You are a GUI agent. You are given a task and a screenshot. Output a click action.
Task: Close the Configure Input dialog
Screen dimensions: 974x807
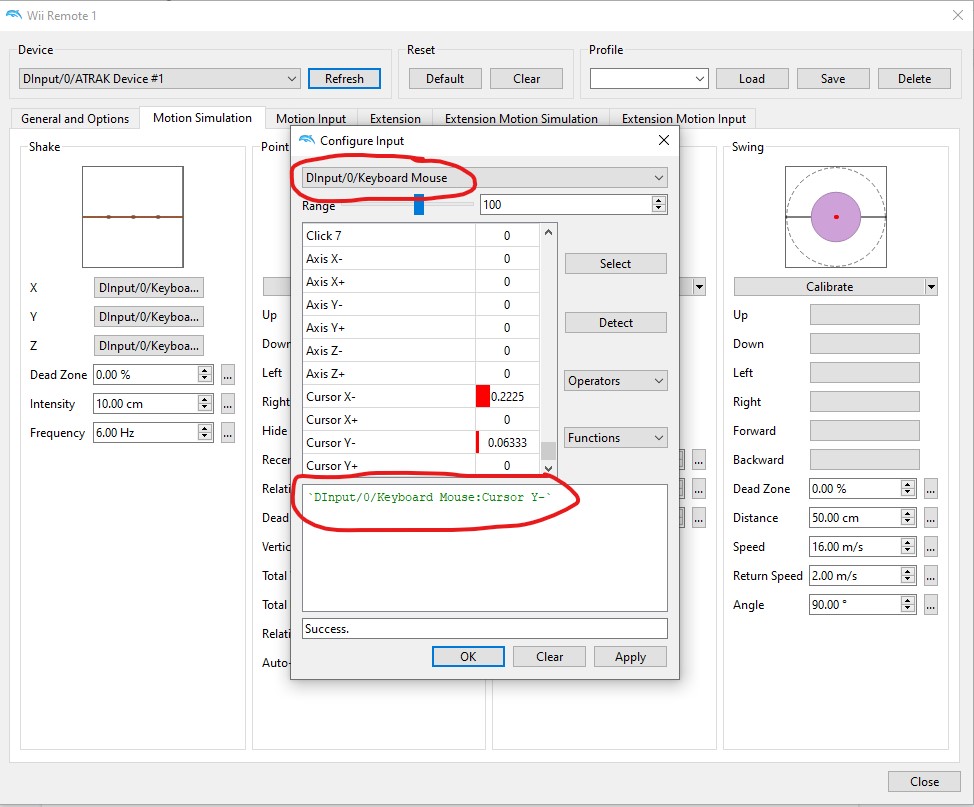pos(663,140)
